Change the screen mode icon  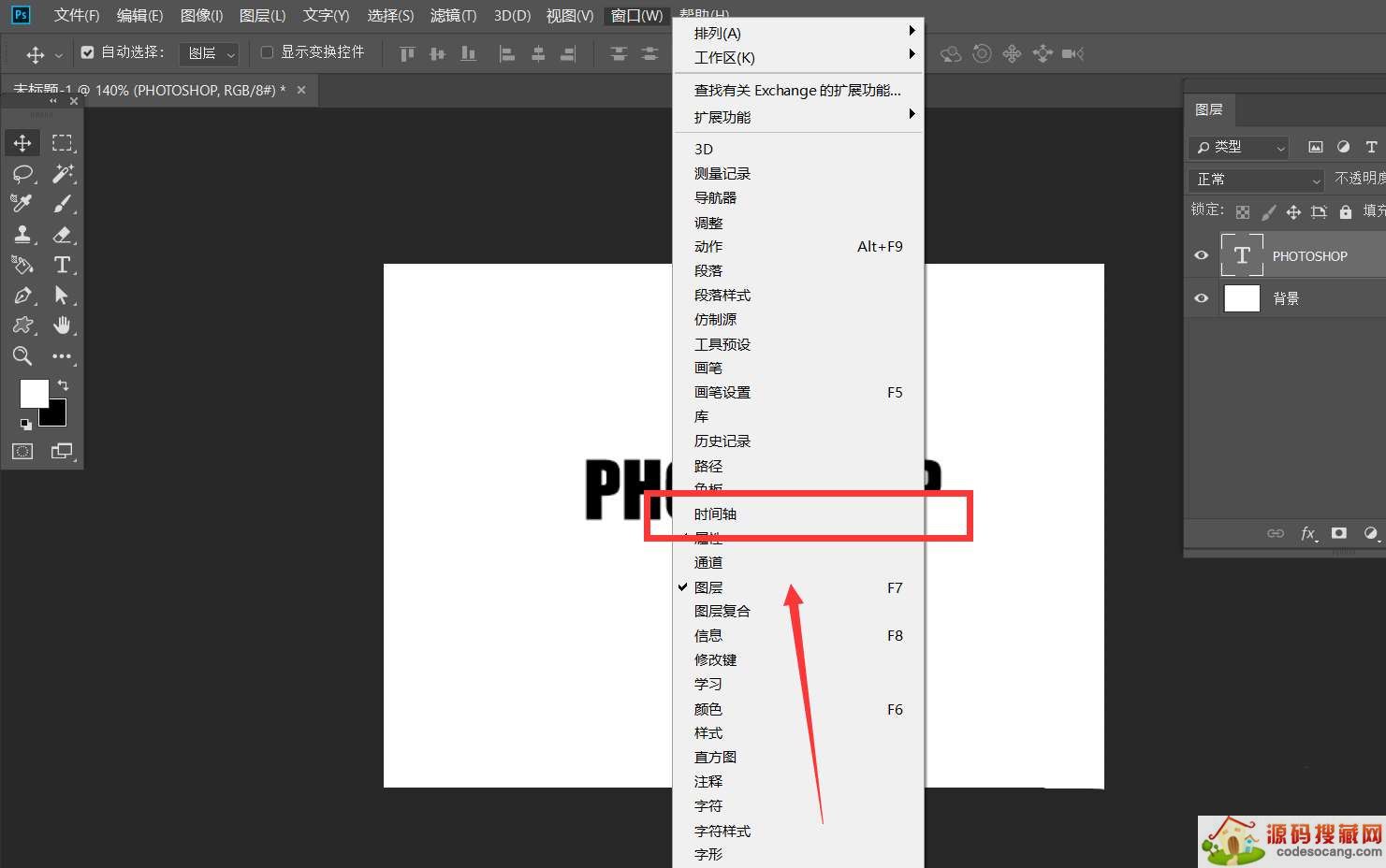tap(62, 451)
